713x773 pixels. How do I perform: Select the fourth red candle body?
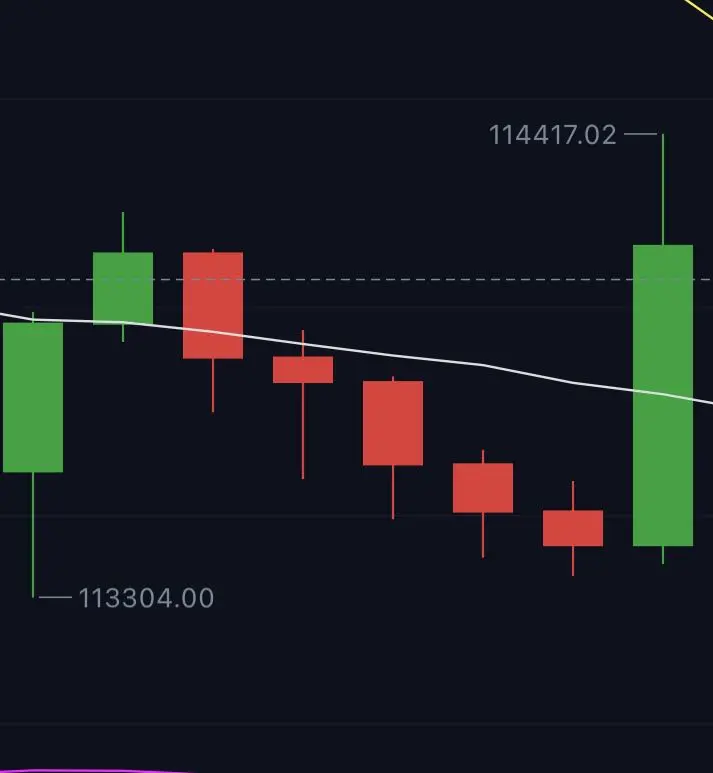pyautogui.click(x=483, y=488)
